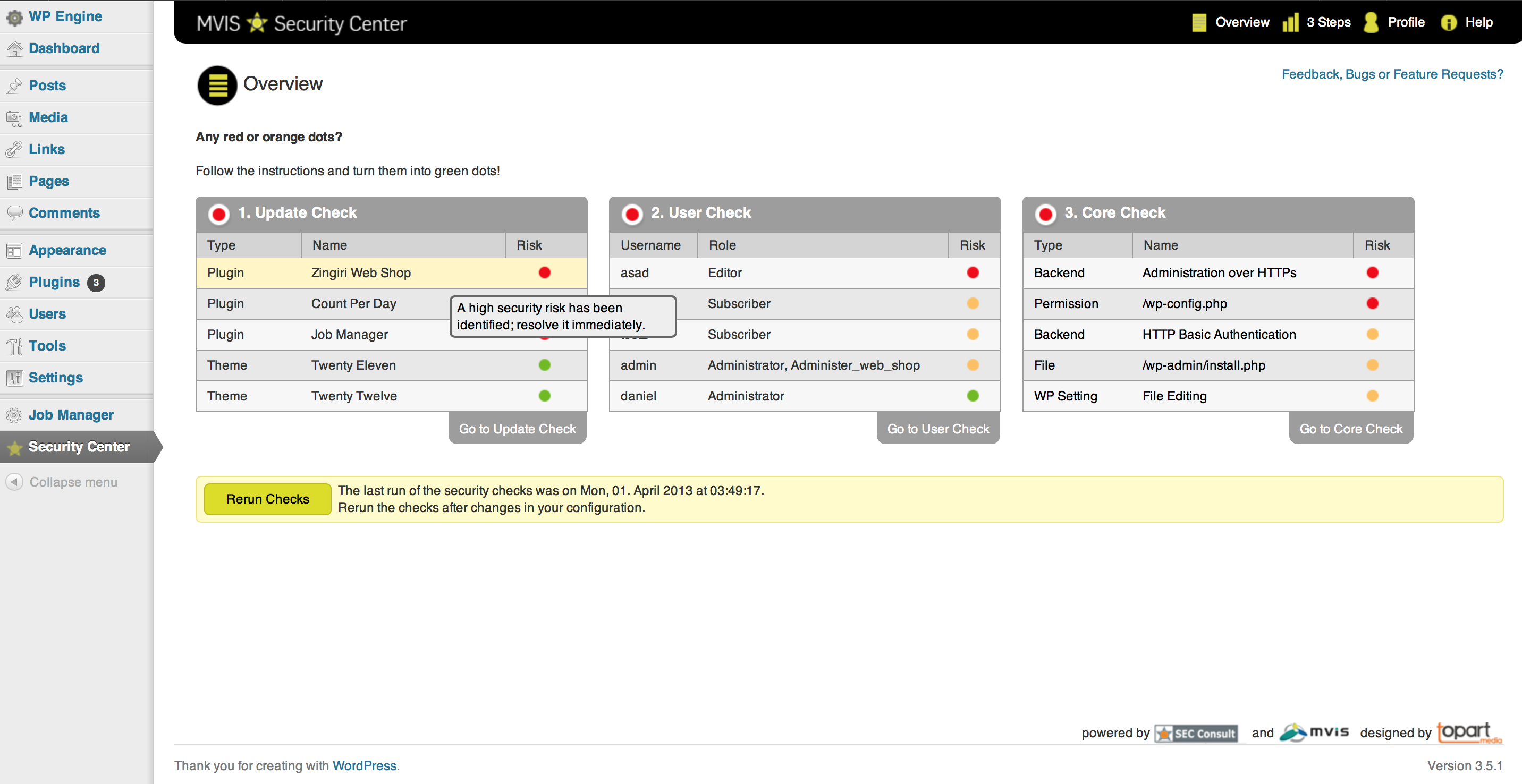Open Feedback, Bugs or Feature Requests link
This screenshot has height=784, width=1522.
pyautogui.click(x=1392, y=74)
